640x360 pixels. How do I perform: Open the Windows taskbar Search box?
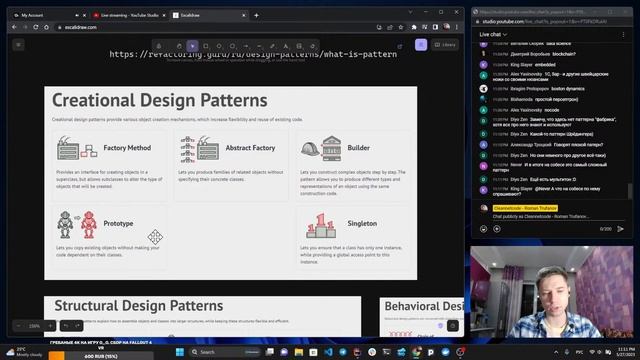point(224,352)
